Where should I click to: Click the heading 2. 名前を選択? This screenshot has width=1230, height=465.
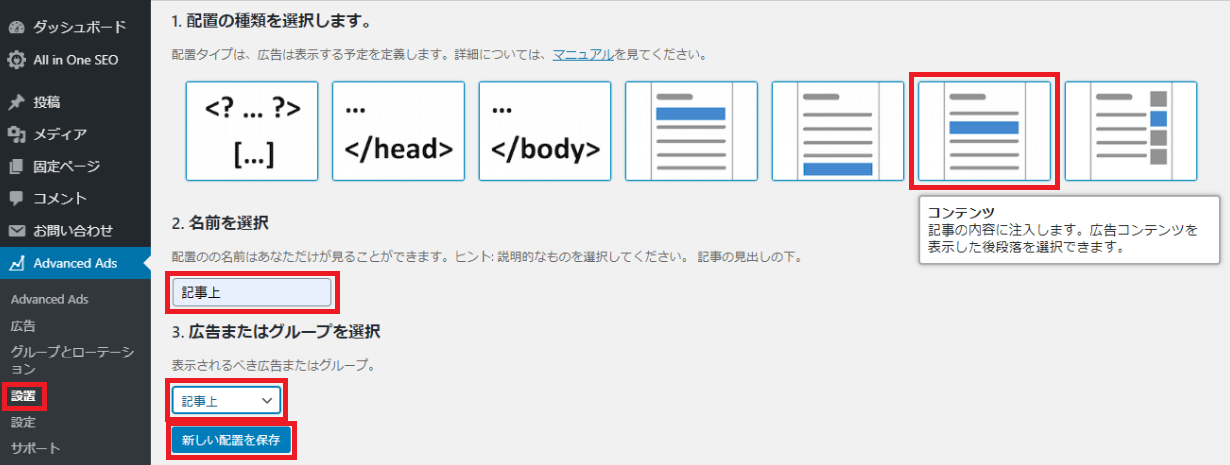point(220,222)
